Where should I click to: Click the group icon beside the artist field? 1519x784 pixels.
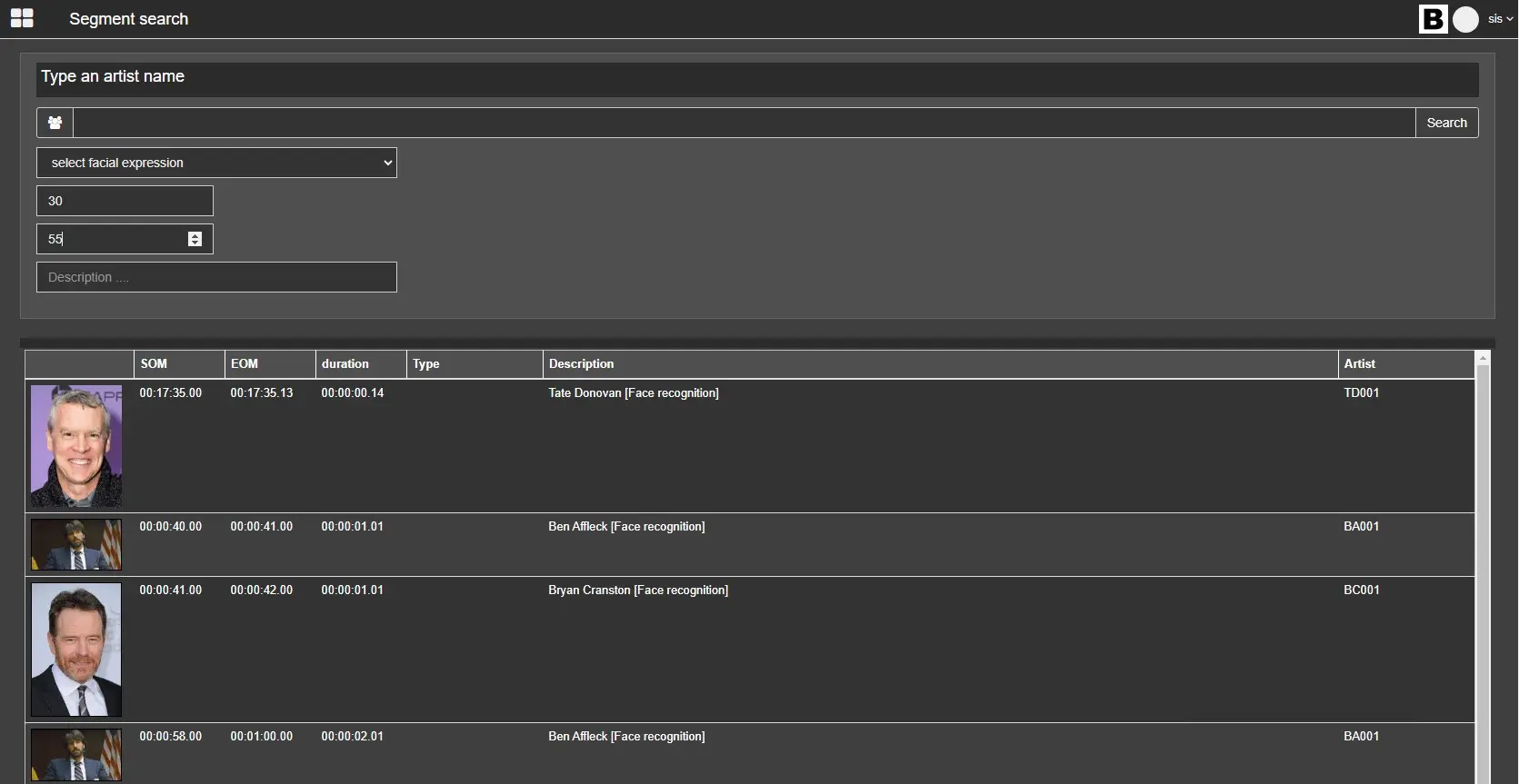(55, 123)
